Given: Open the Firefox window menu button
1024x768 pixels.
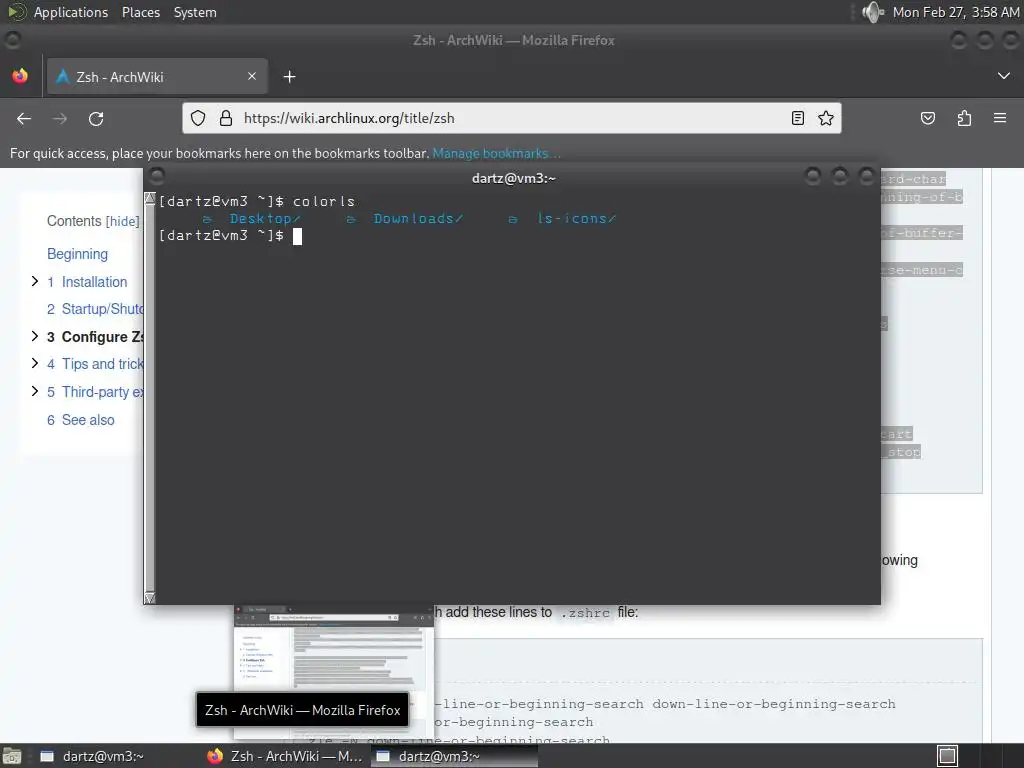Looking at the screenshot, I should pos(12,40).
